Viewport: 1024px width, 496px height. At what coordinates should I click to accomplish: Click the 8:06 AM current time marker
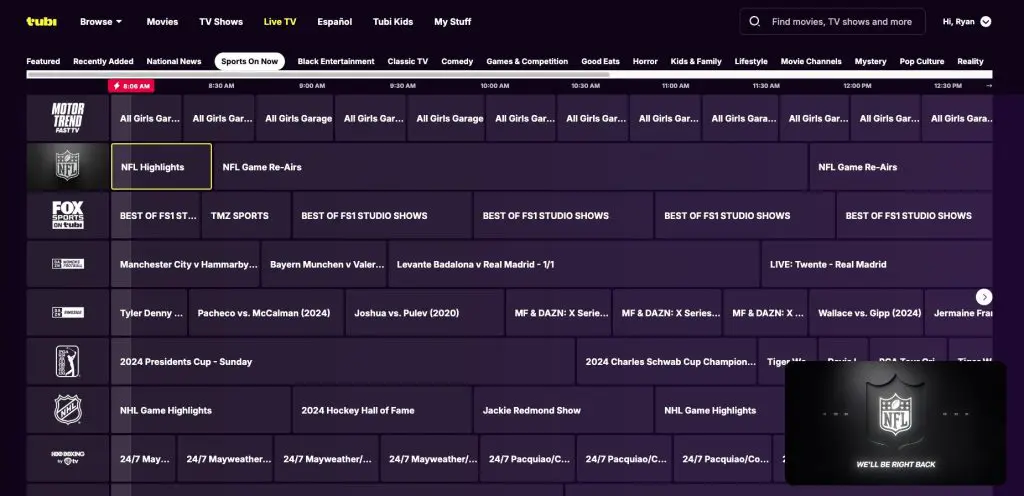click(x=131, y=86)
